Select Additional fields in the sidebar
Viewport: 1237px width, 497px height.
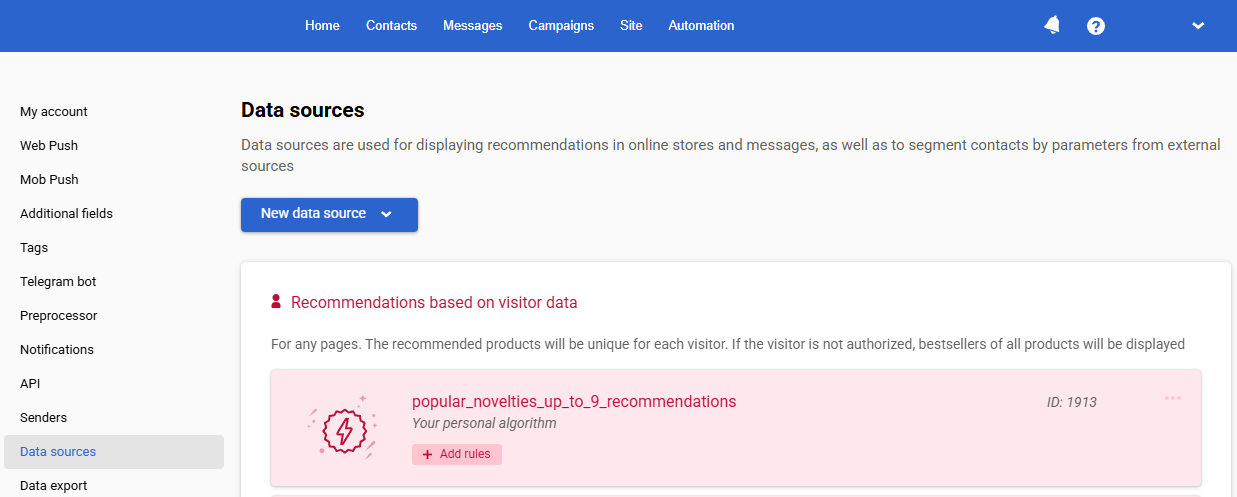[x=66, y=214]
